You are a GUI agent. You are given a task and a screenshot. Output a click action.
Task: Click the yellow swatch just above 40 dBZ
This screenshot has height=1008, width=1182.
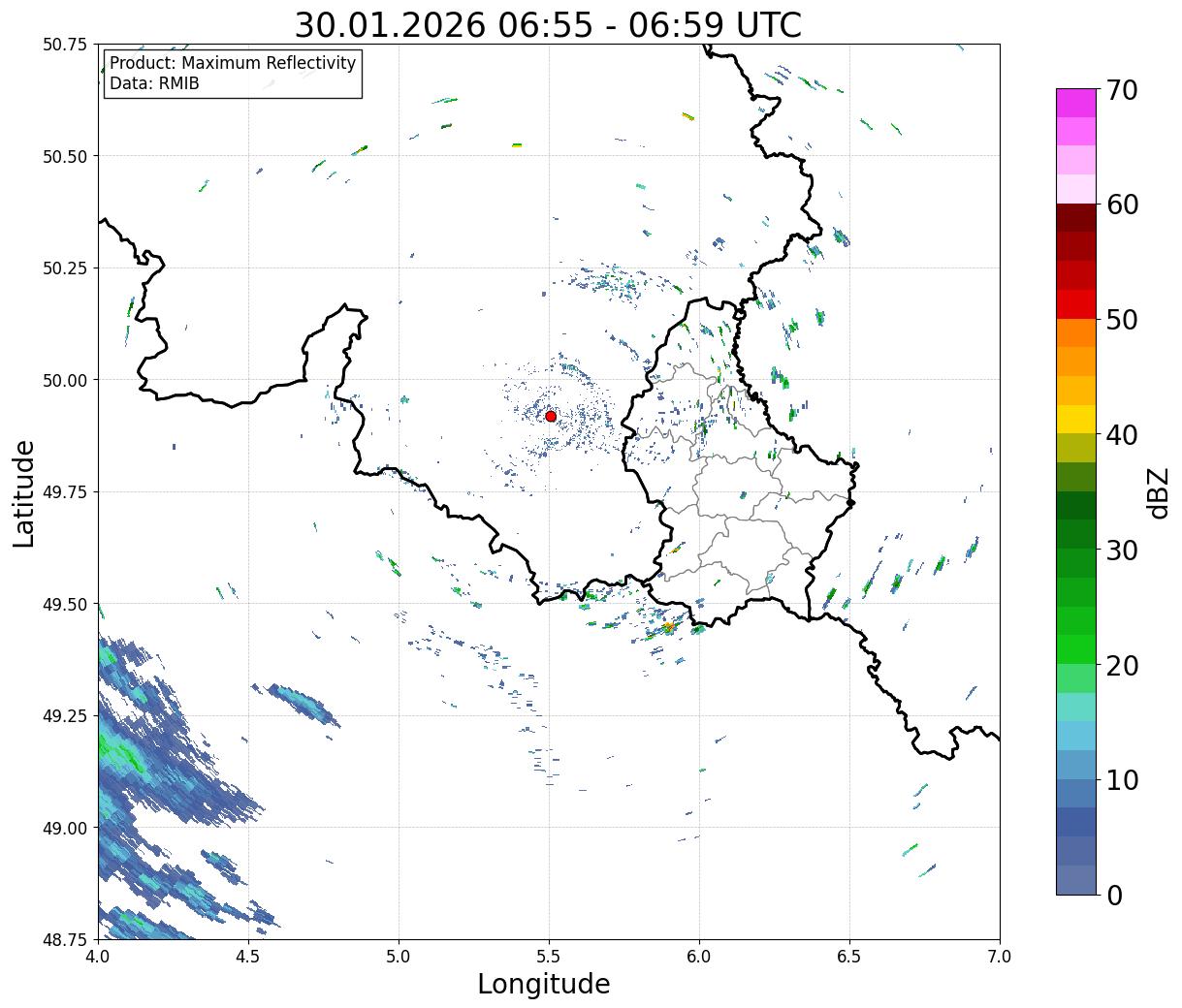(x=1076, y=419)
